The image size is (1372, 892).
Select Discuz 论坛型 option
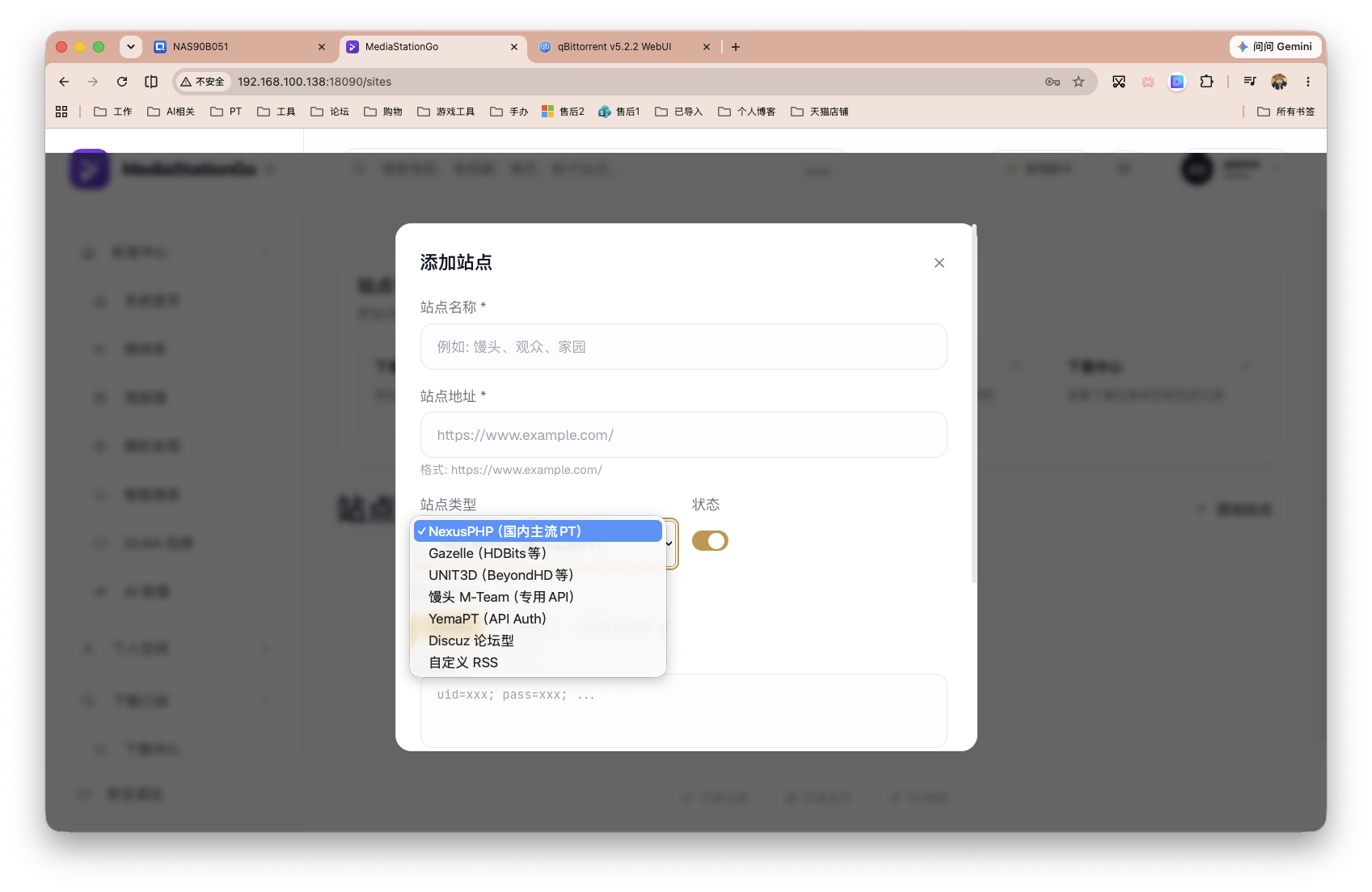(538, 640)
